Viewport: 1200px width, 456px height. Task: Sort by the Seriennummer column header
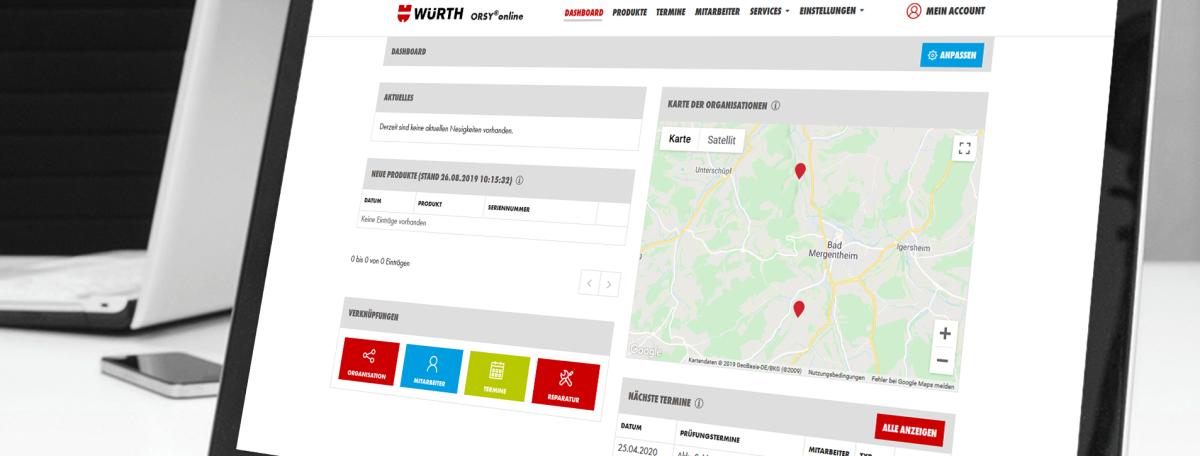click(x=508, y=209)
